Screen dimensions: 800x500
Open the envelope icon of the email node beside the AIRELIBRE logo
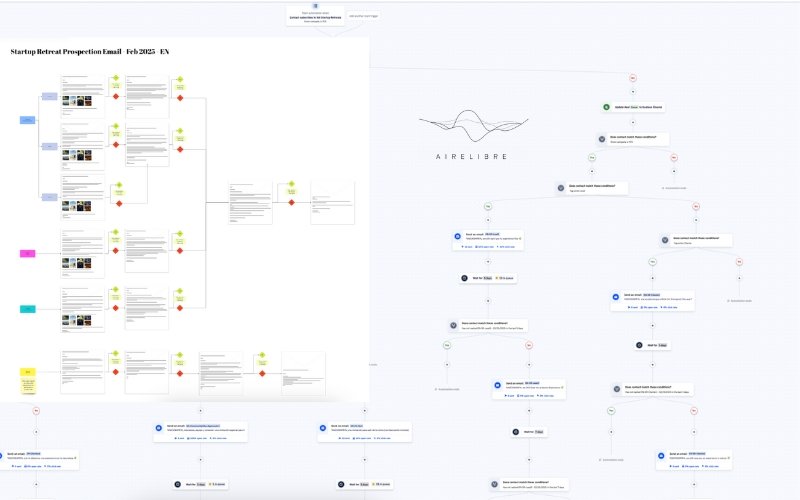tap(457, 236)
